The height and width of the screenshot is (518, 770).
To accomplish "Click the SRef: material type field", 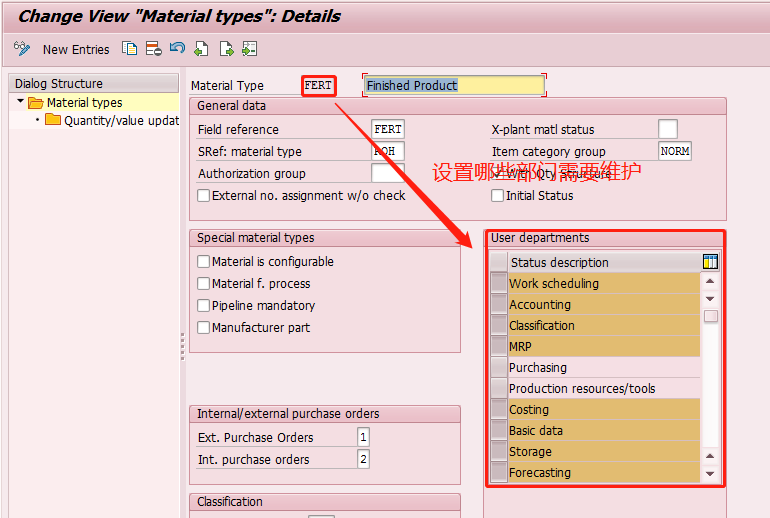I will (388, 151).
